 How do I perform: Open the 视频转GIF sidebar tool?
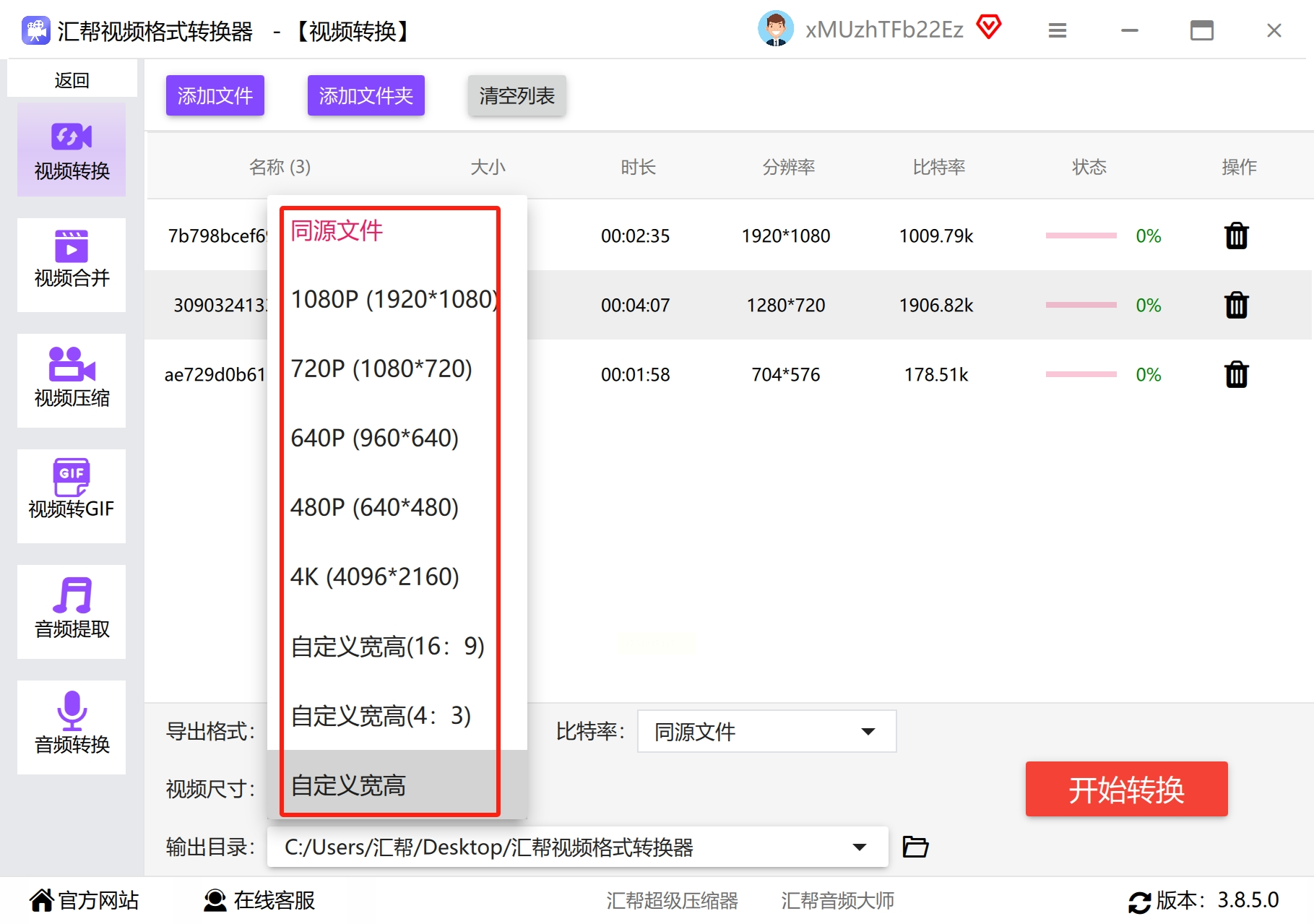click(72, 496)
